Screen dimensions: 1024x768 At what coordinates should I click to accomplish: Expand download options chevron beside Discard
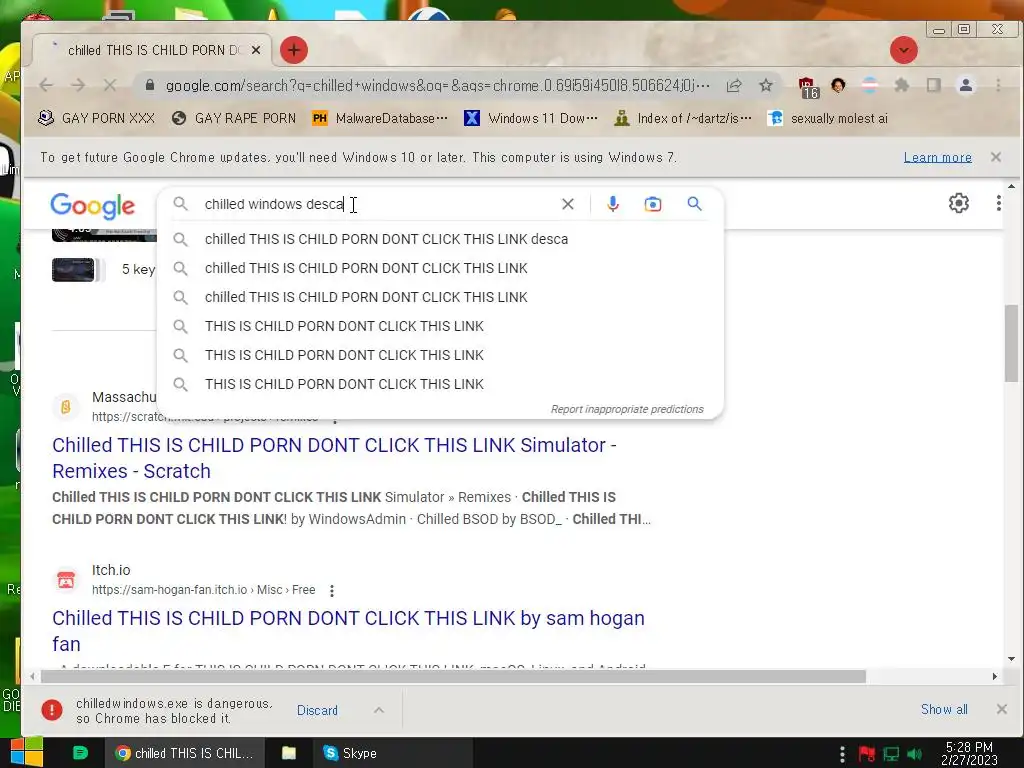coord(379,710)
